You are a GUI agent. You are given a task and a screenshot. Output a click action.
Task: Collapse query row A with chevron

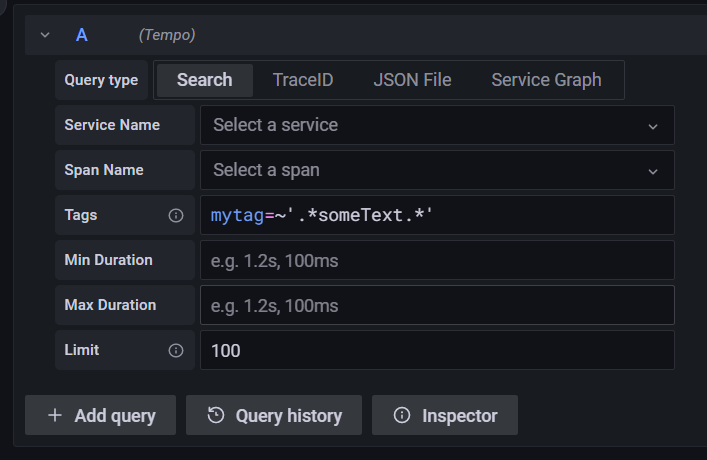[x=44, y=35]
